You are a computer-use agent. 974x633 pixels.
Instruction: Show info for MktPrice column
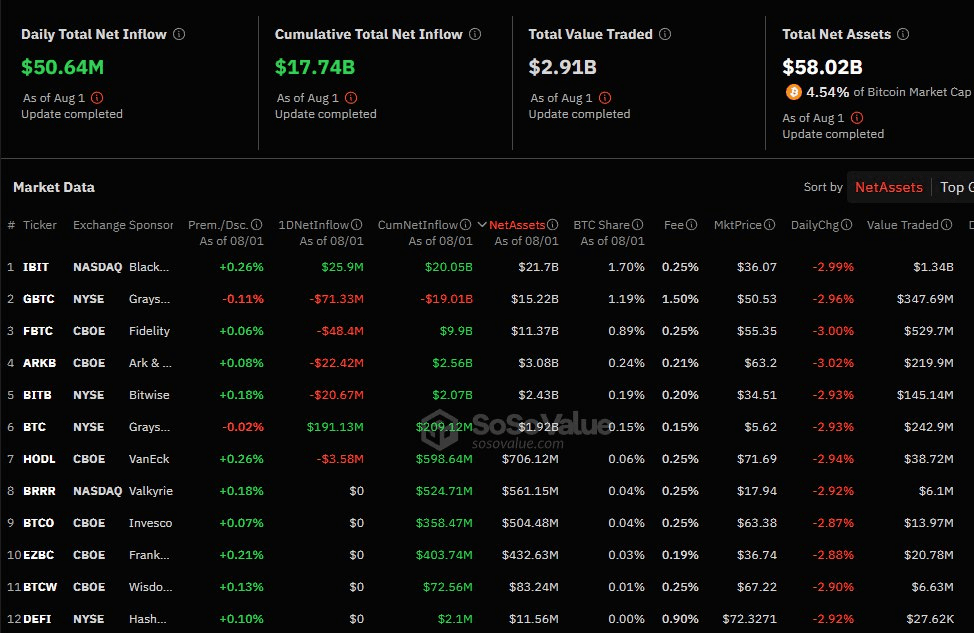770,225
